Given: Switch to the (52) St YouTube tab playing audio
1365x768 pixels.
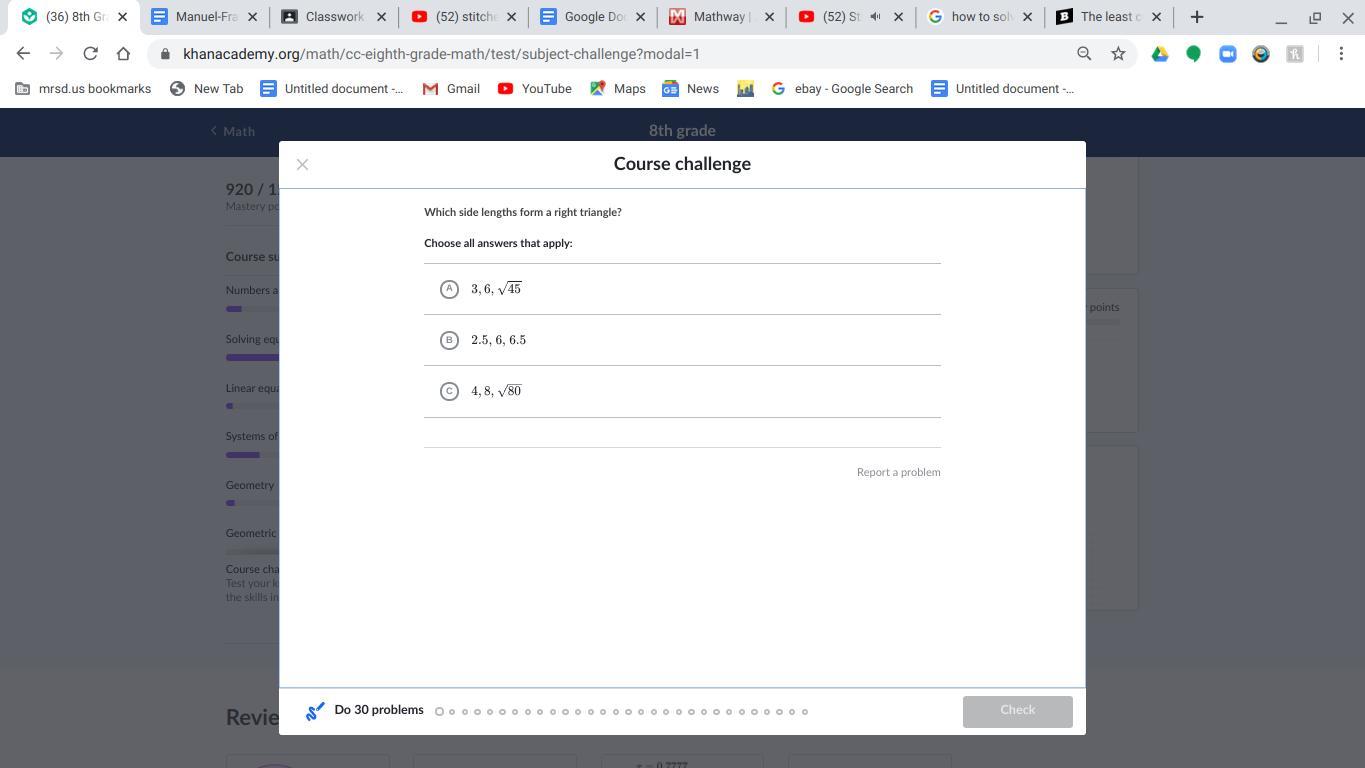Looking at the screenshot, I should point(850,17).
